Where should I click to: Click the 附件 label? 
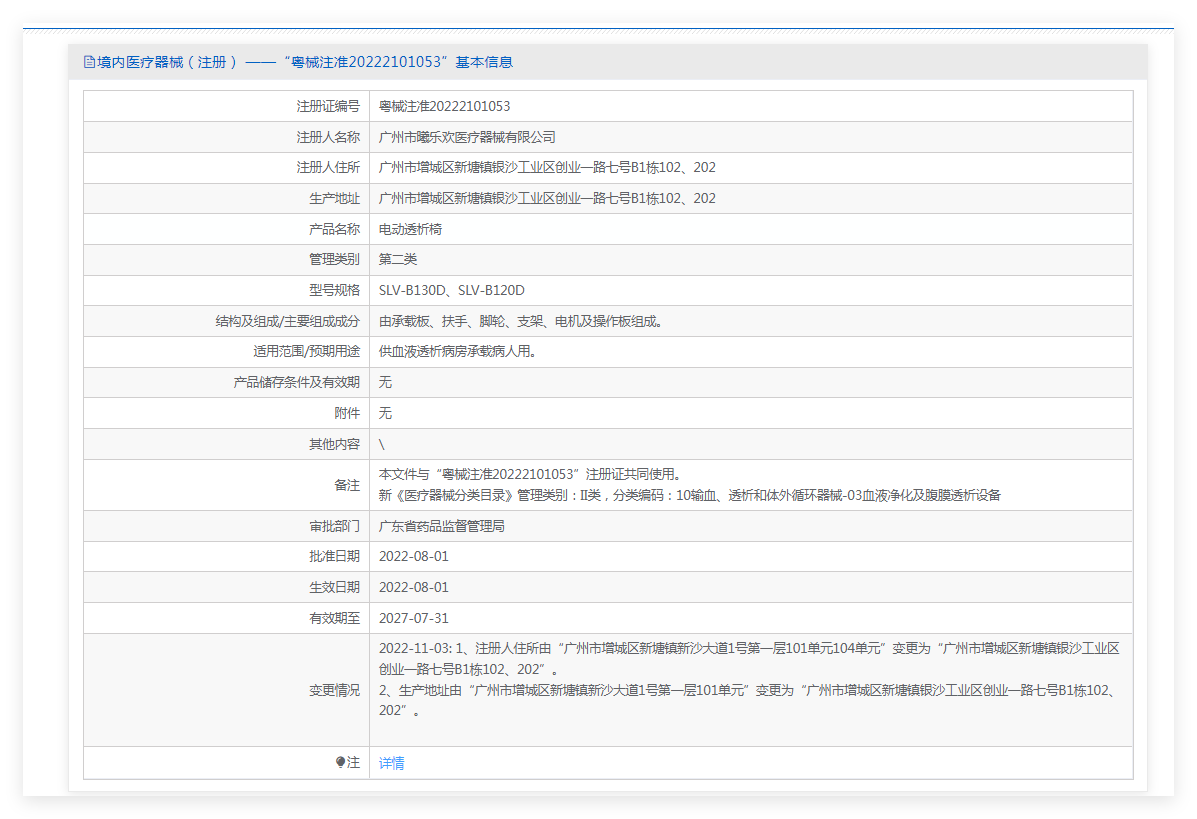pyautogui.click(x=347, y=413)
